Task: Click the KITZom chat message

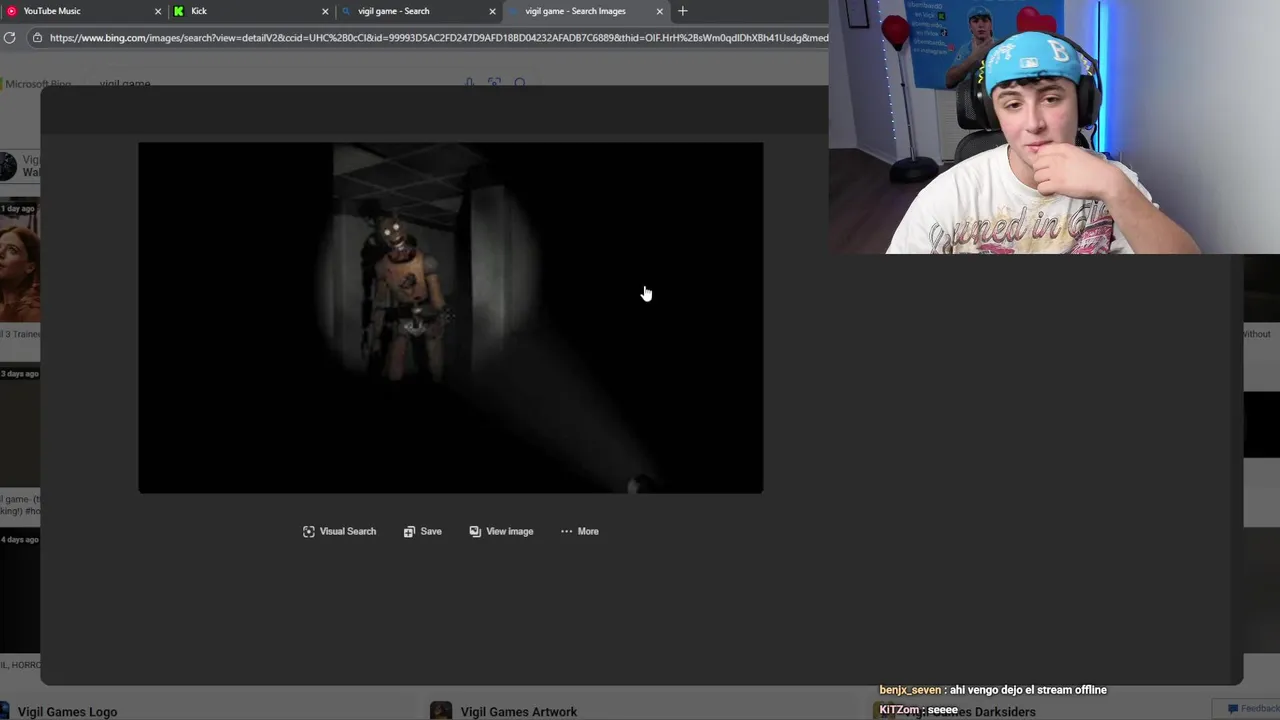Action: [x=919, y=710]
